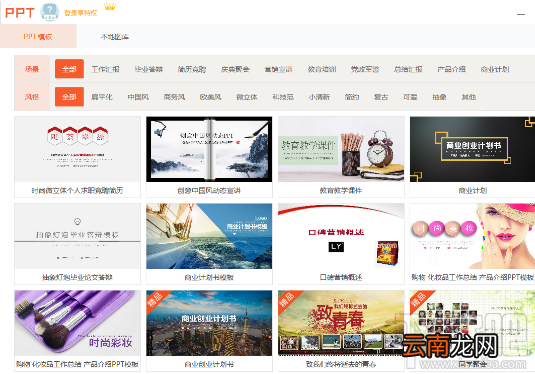Click the gold crown VIP icon
This screenshot has height=374, width=535.
click(x=110, y=6)
